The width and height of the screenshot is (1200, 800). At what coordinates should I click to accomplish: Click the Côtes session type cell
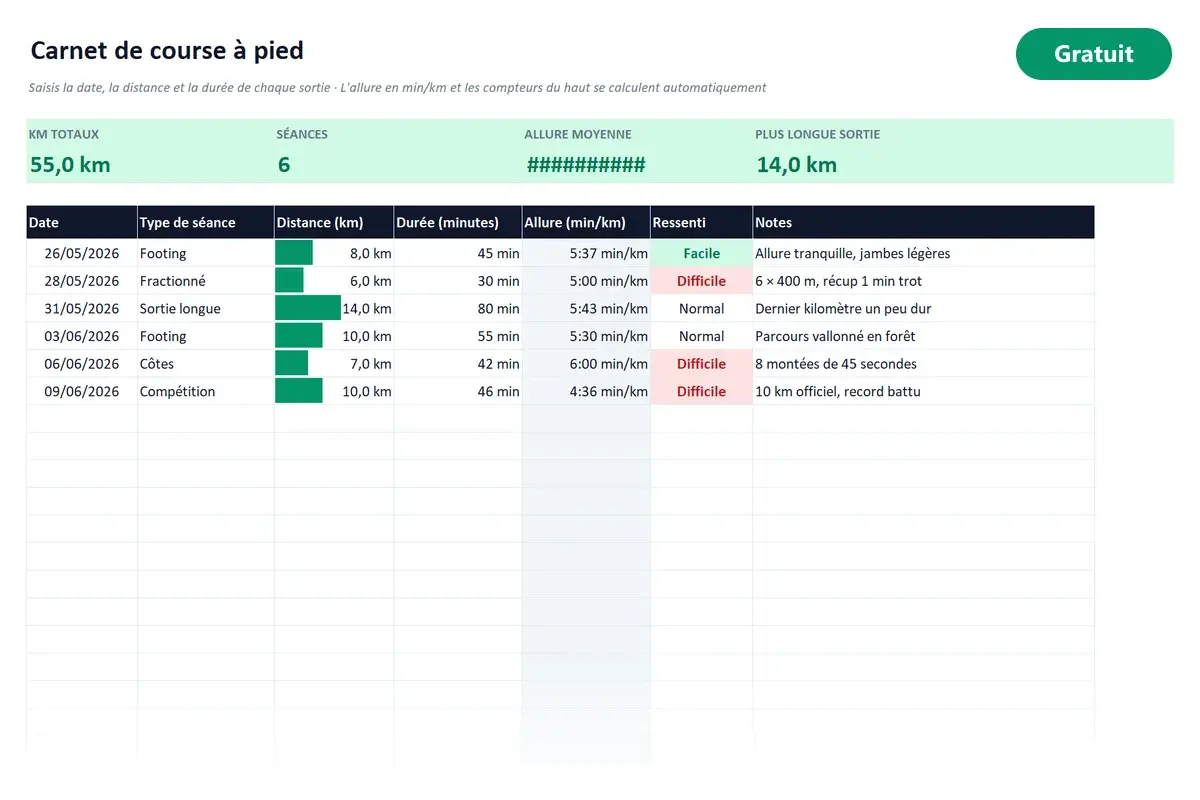(206, 363)
